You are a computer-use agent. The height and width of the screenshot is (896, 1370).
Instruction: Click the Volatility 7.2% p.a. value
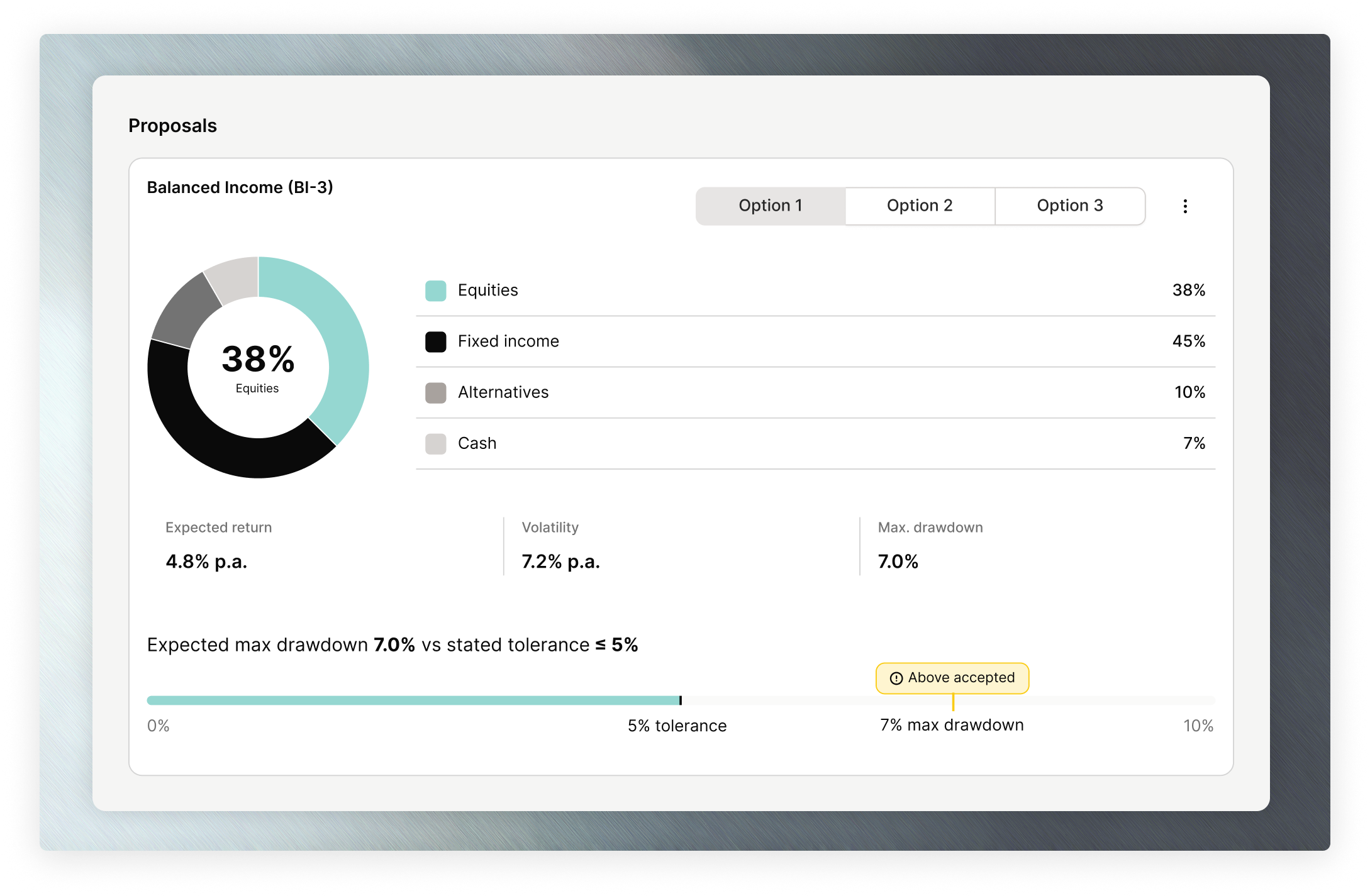pos(561,561)
